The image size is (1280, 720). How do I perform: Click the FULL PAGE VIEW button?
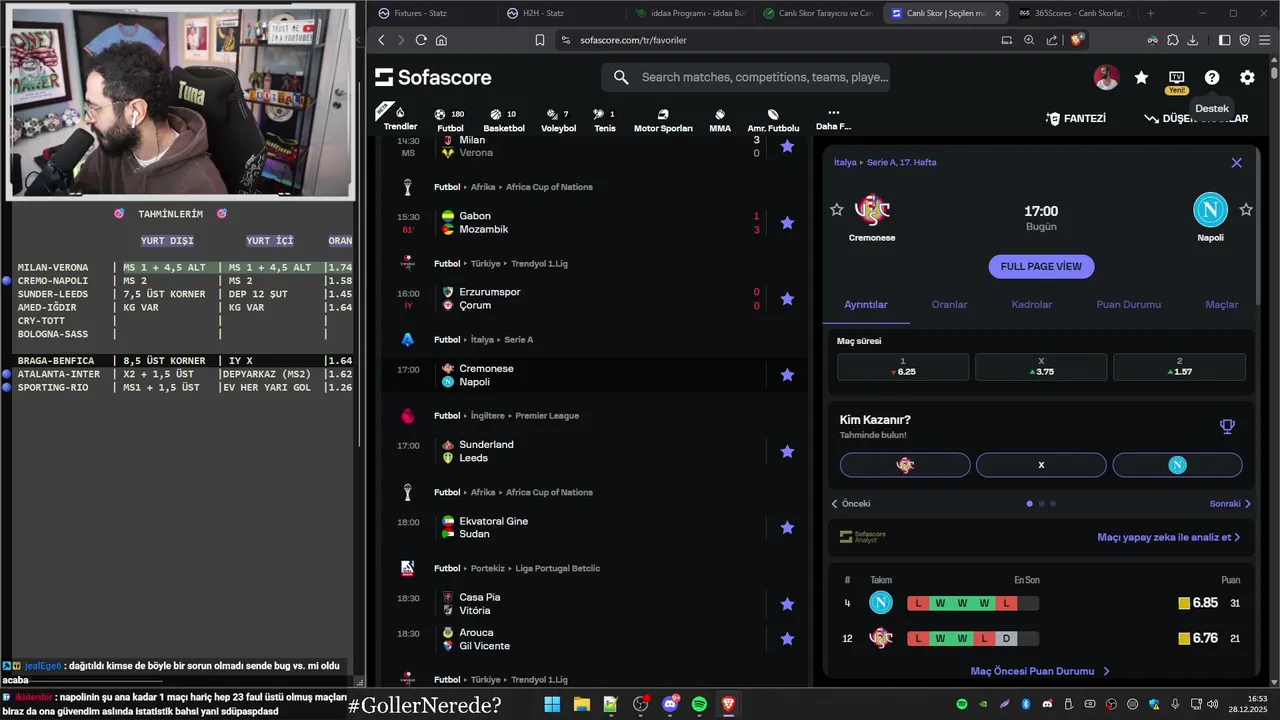1041,267
